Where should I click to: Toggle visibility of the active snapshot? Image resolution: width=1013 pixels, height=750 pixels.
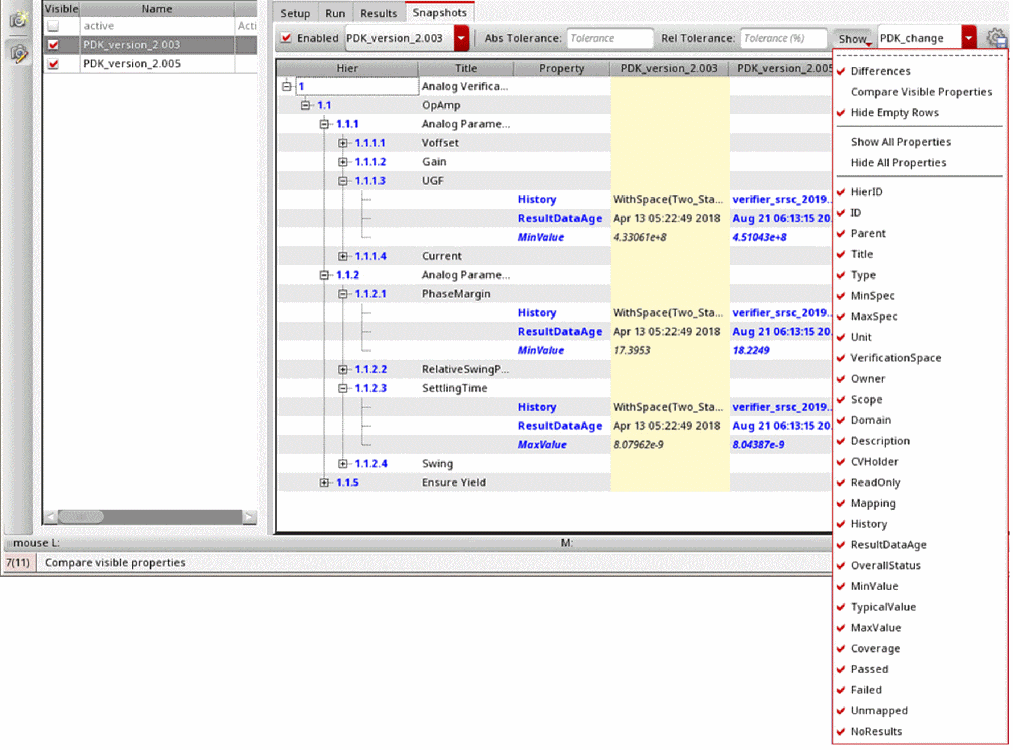pyautogui.click(x=53, y=26)
